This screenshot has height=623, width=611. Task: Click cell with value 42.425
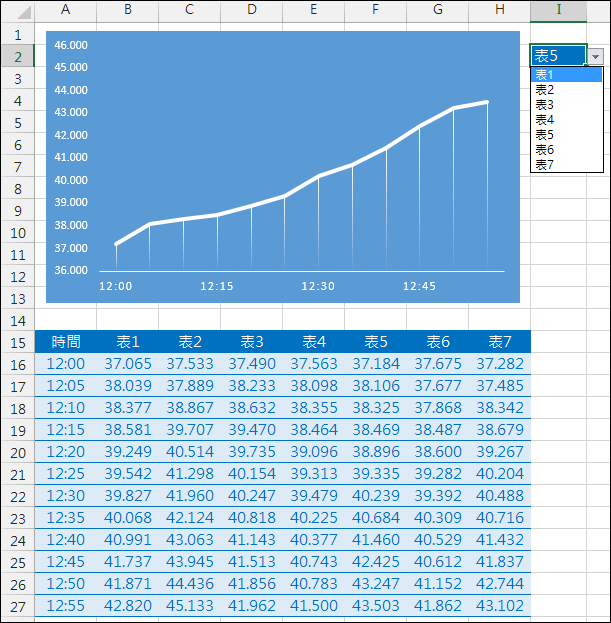(x=375, y=562)
